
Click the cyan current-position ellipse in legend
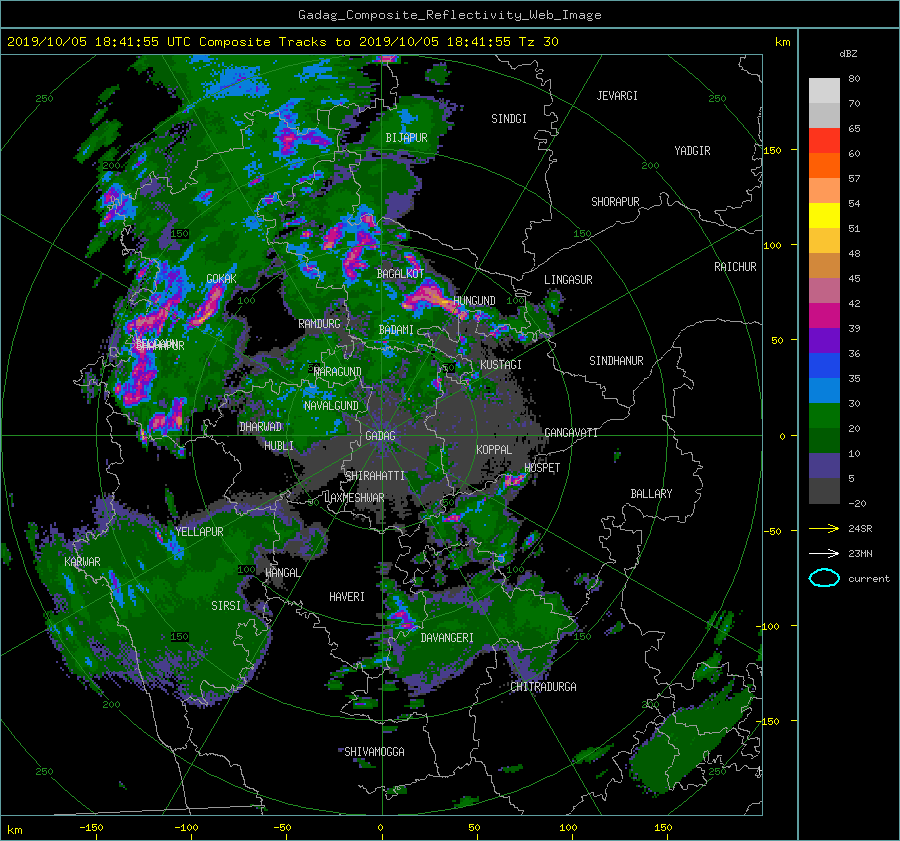824,578
